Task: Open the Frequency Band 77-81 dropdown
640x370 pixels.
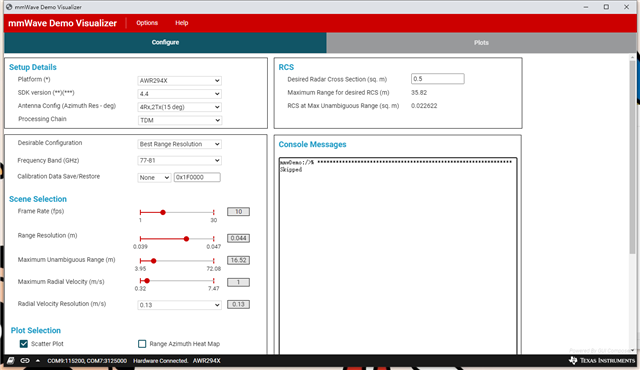Action: 179,160
